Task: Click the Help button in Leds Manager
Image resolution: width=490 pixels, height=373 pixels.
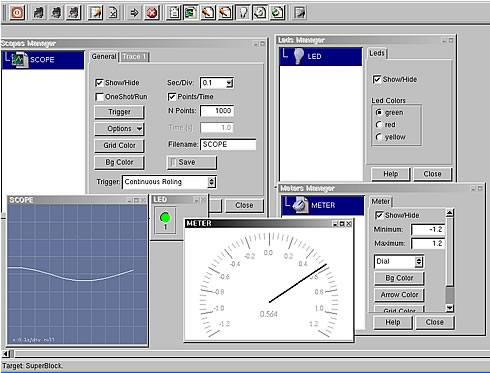Action: click(x=390, y=174)
